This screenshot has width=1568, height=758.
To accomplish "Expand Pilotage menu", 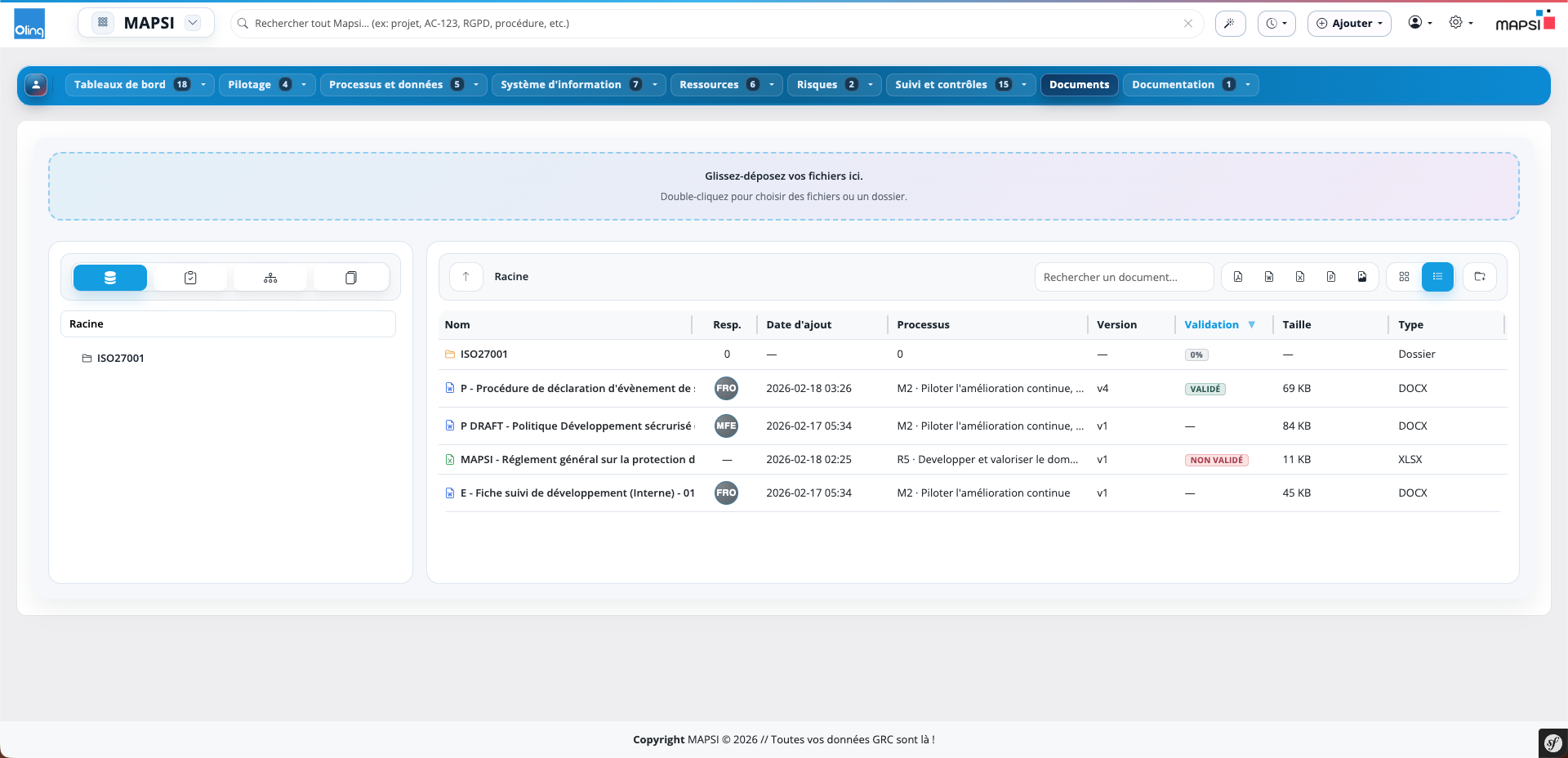I will (267, 85).
